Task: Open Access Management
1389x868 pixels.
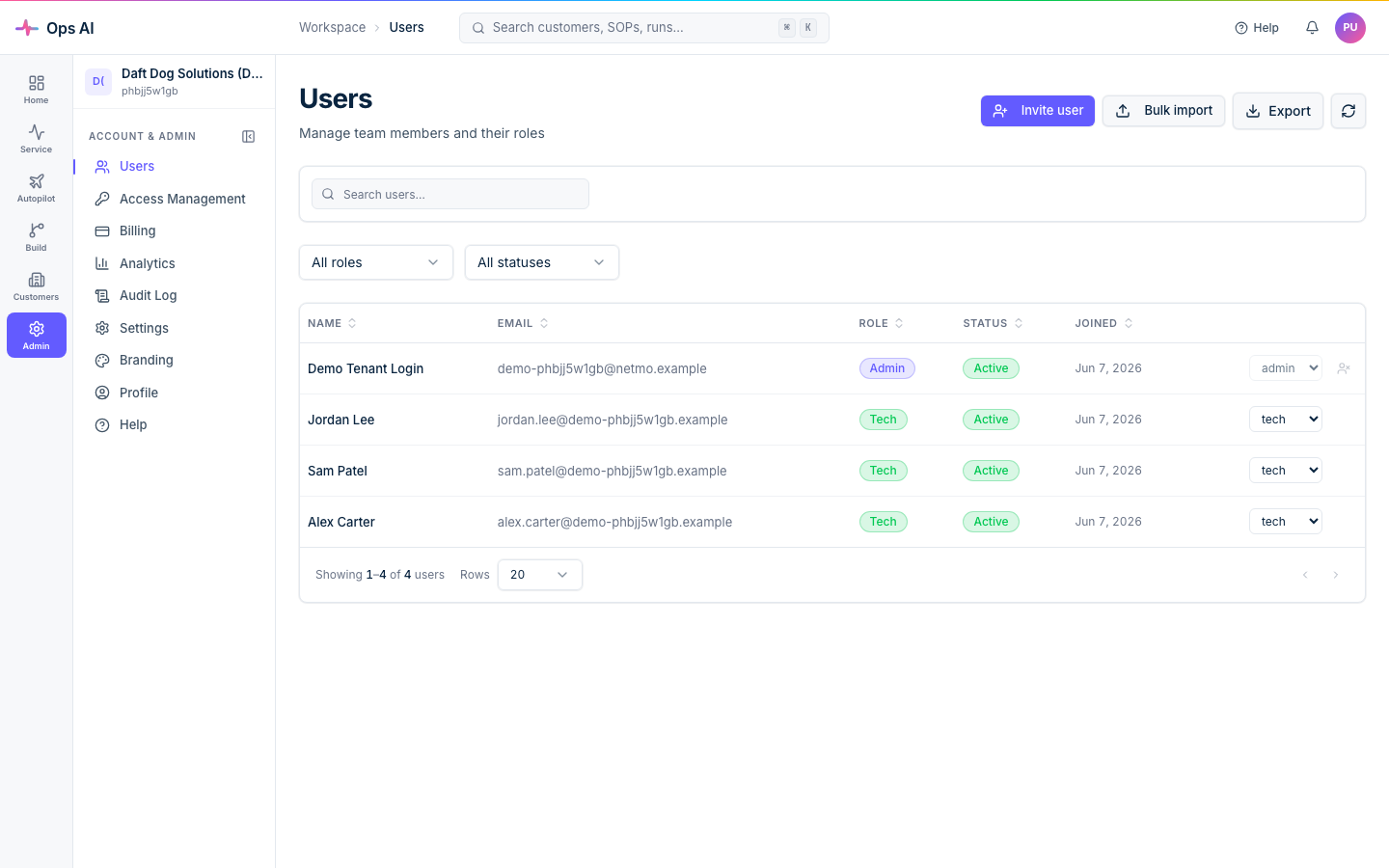Action: [x=174, y=199]
